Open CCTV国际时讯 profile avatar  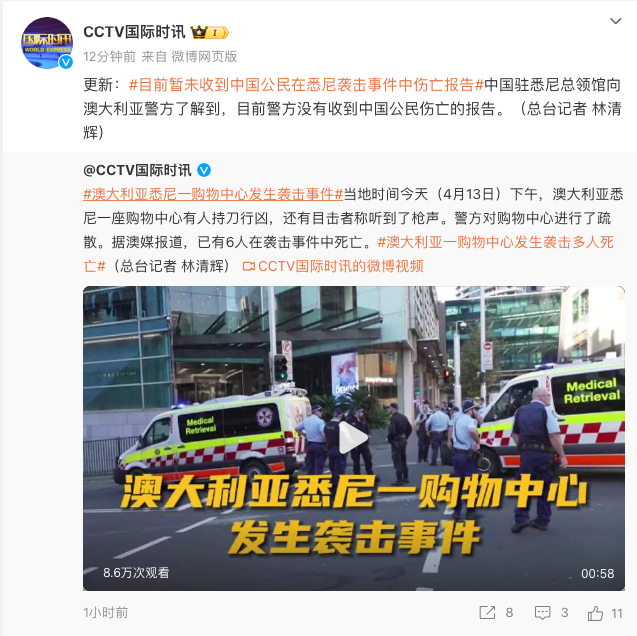pos(47,43)
